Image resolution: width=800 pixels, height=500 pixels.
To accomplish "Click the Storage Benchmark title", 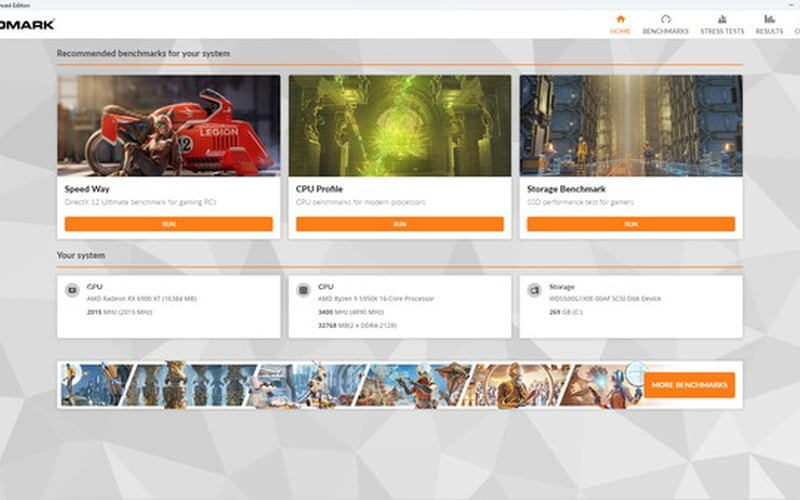I will click(566, 189).
